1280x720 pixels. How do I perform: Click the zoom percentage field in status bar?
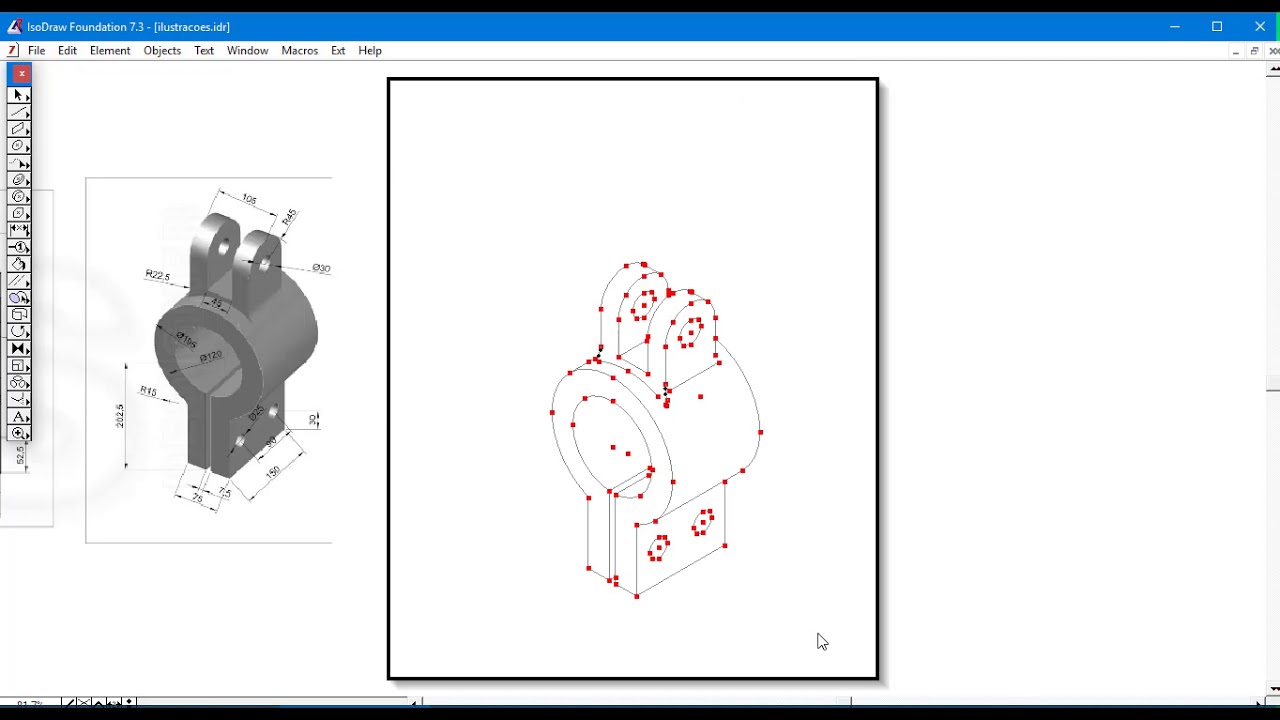(30, 704)
